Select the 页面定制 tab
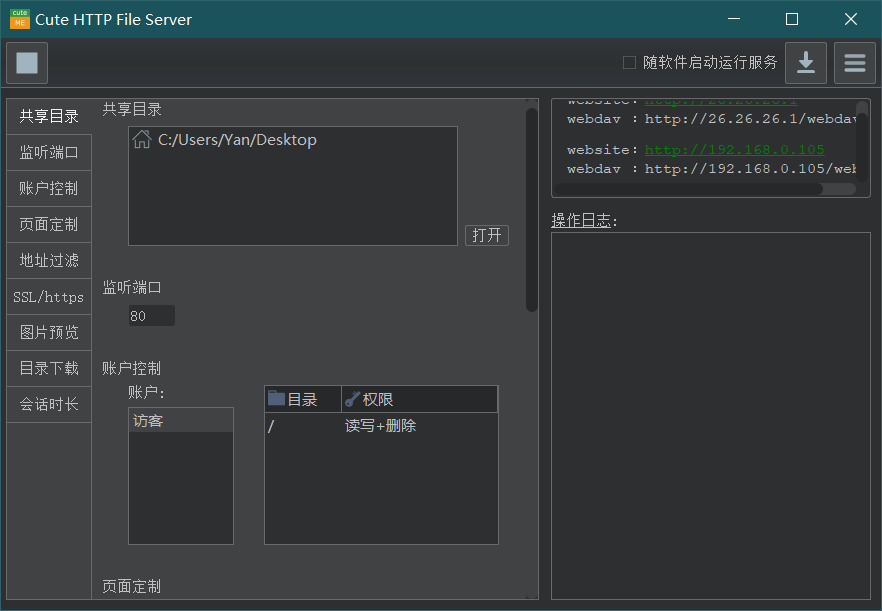Viewport: 882px width, 611px height. tap(49, 224)
